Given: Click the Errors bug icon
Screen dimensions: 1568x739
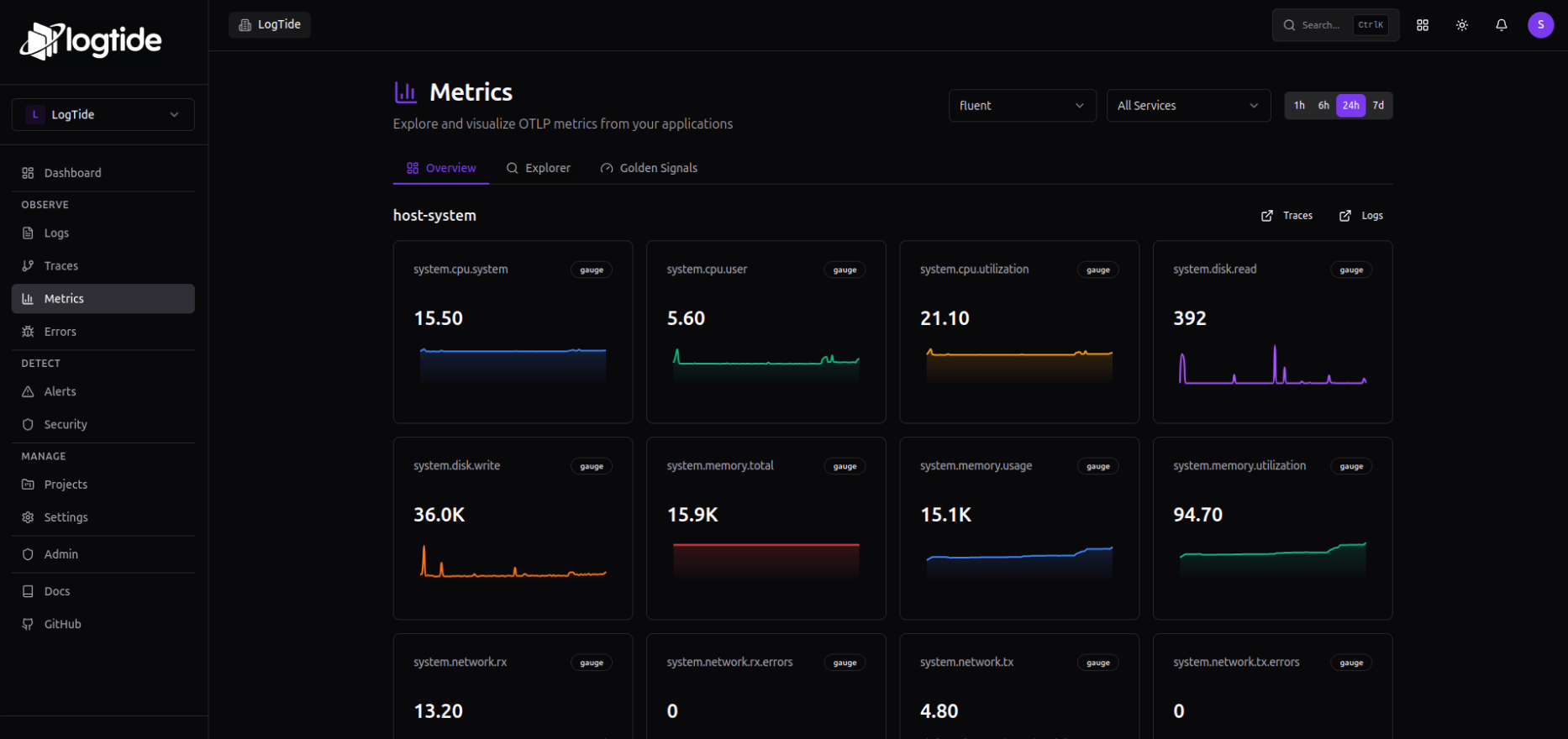Looking at the screenshot, I should (x=28, y=332).
